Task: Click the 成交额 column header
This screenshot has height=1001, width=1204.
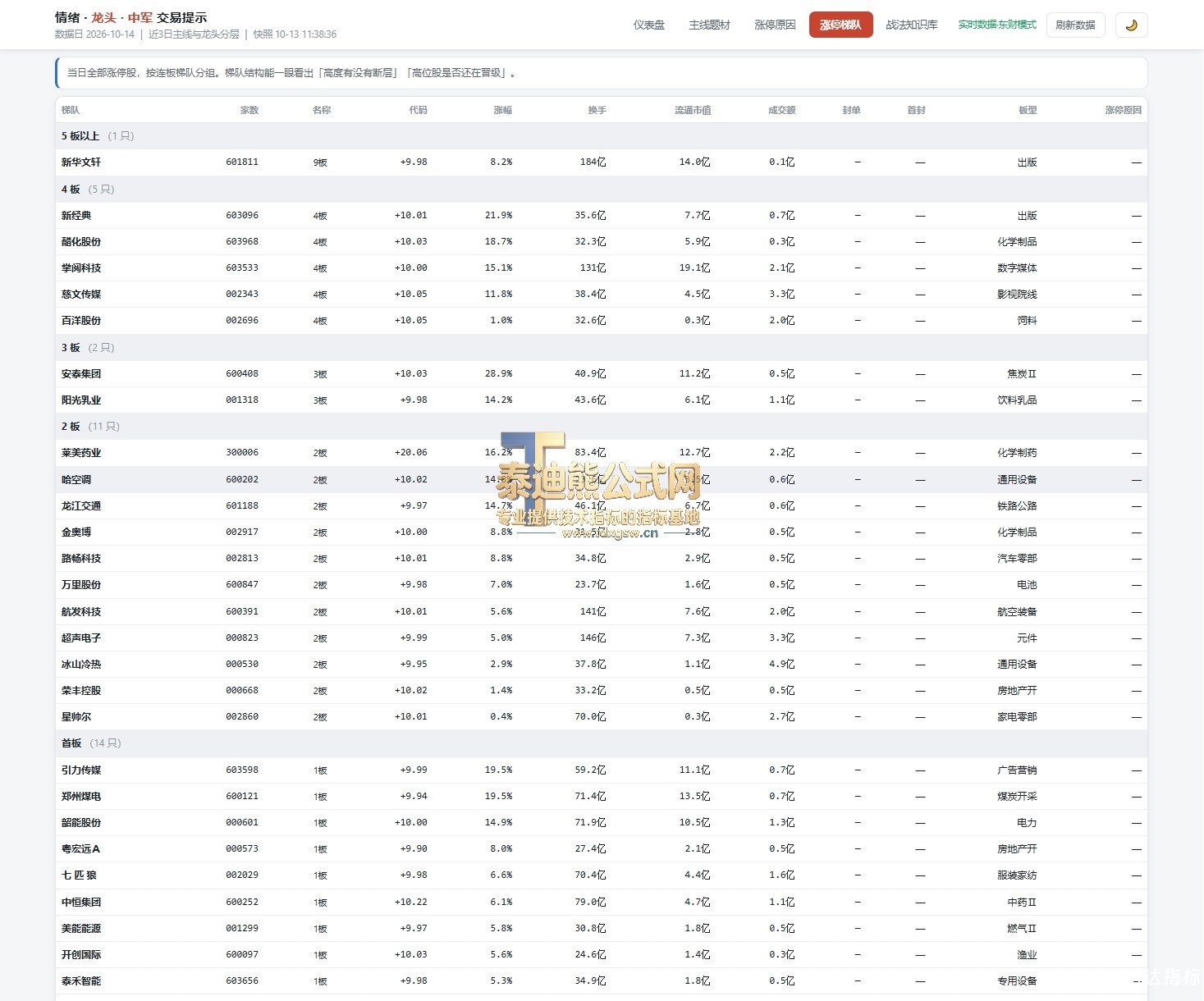Action: [x=782, y=110]
